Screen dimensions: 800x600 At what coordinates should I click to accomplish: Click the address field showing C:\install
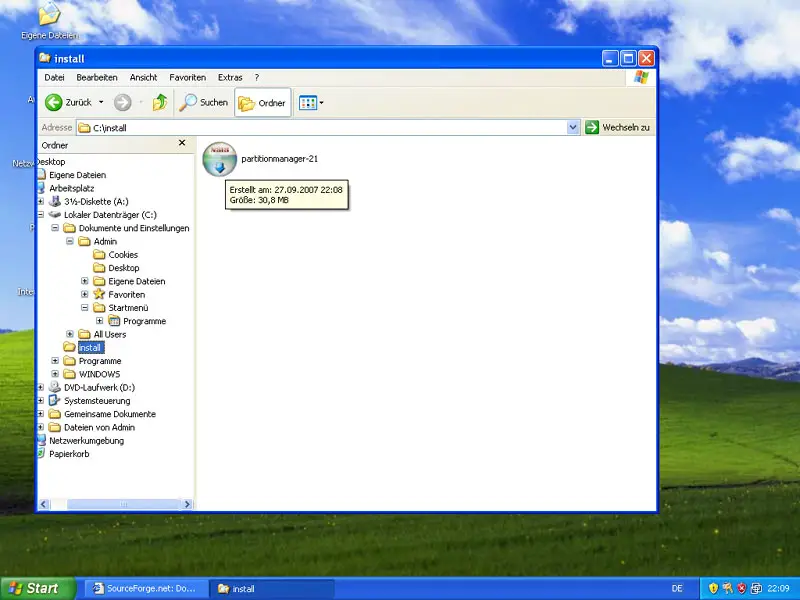322,128
